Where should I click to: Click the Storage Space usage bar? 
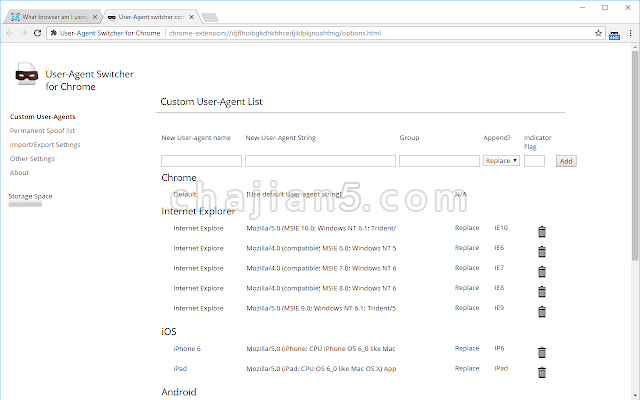[x=25, y=204]
